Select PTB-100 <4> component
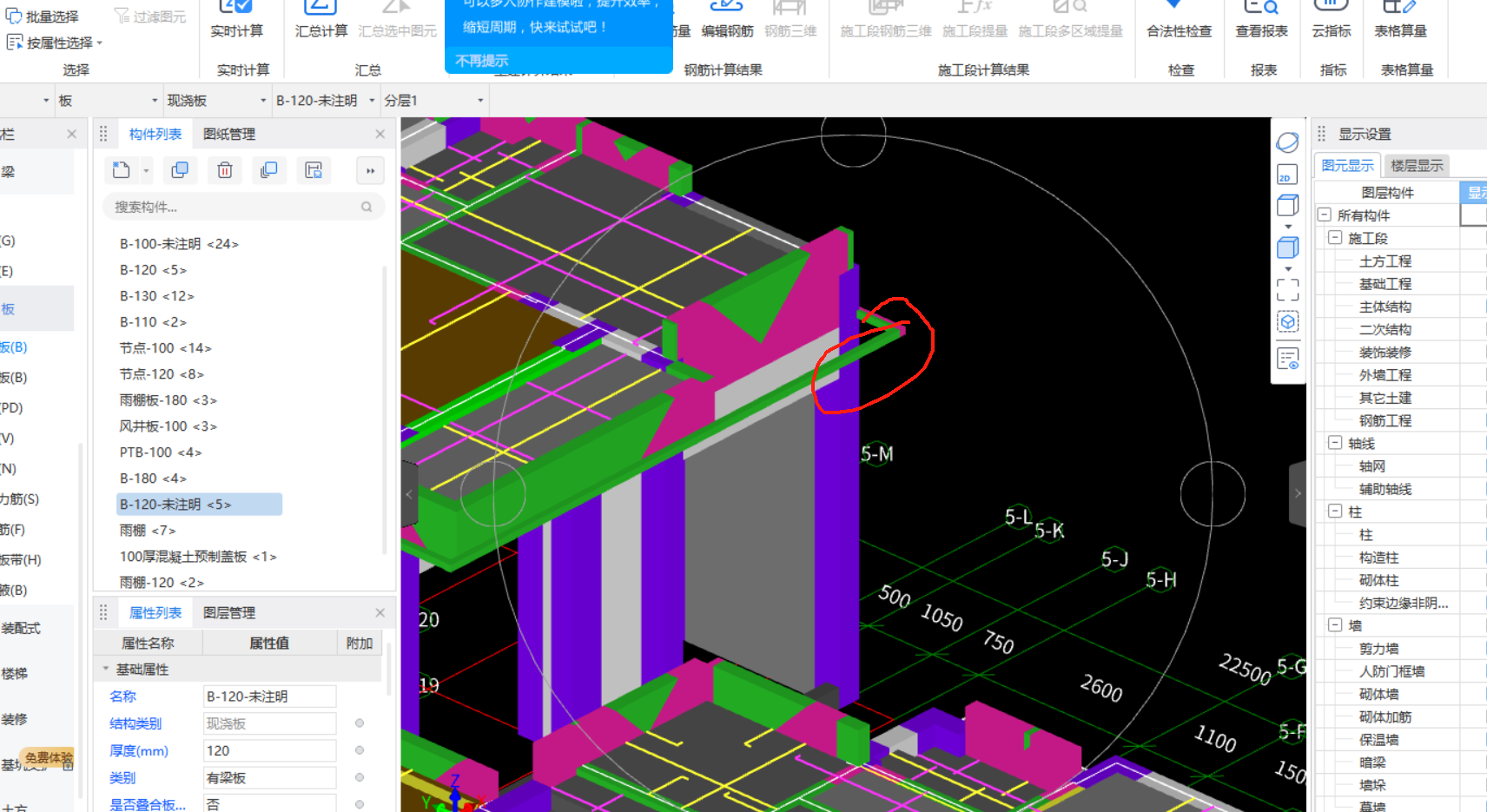The image size is (1487, 812). 161,452
